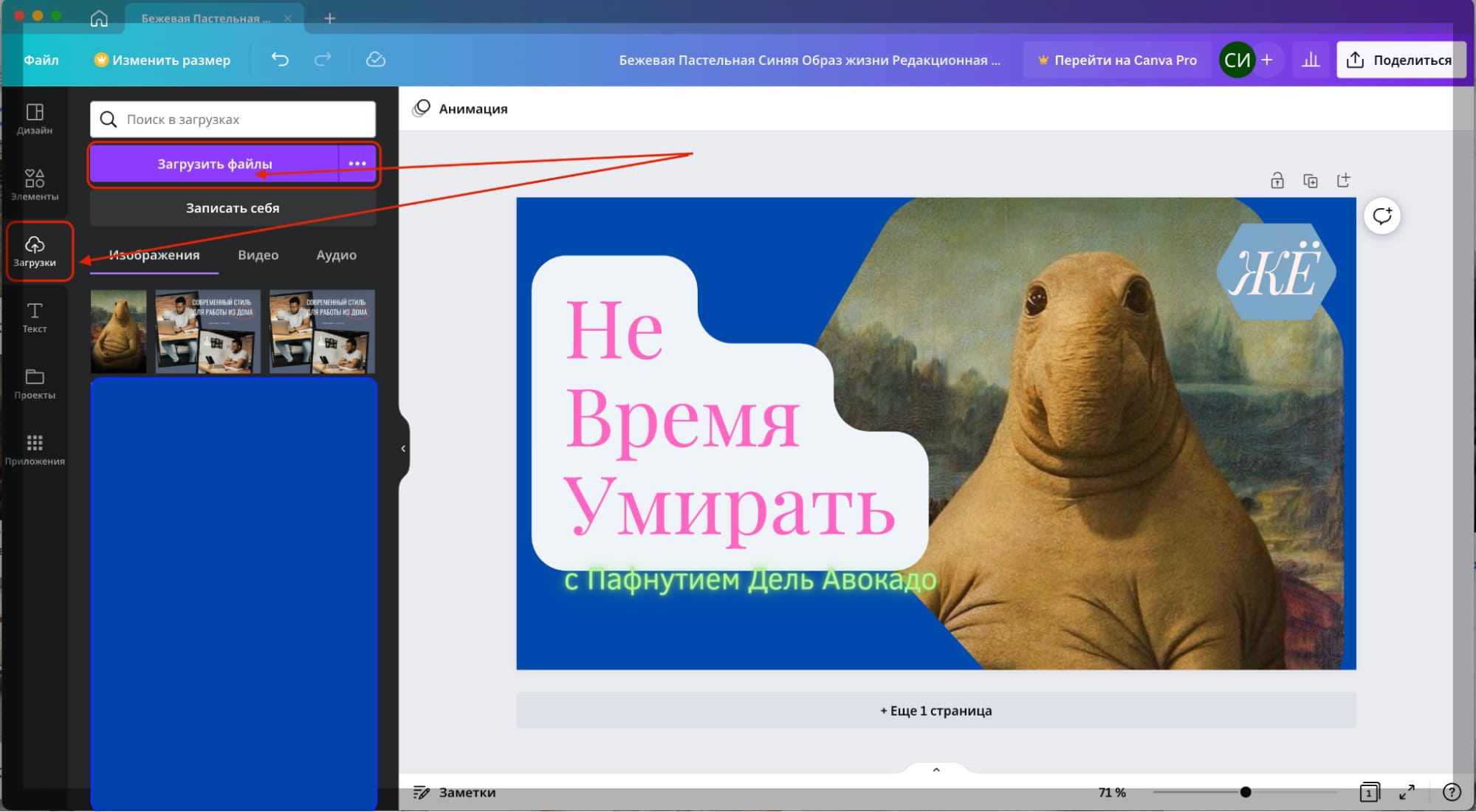
Task: Click the СИ account avatar
Action: coord(1237,60)
